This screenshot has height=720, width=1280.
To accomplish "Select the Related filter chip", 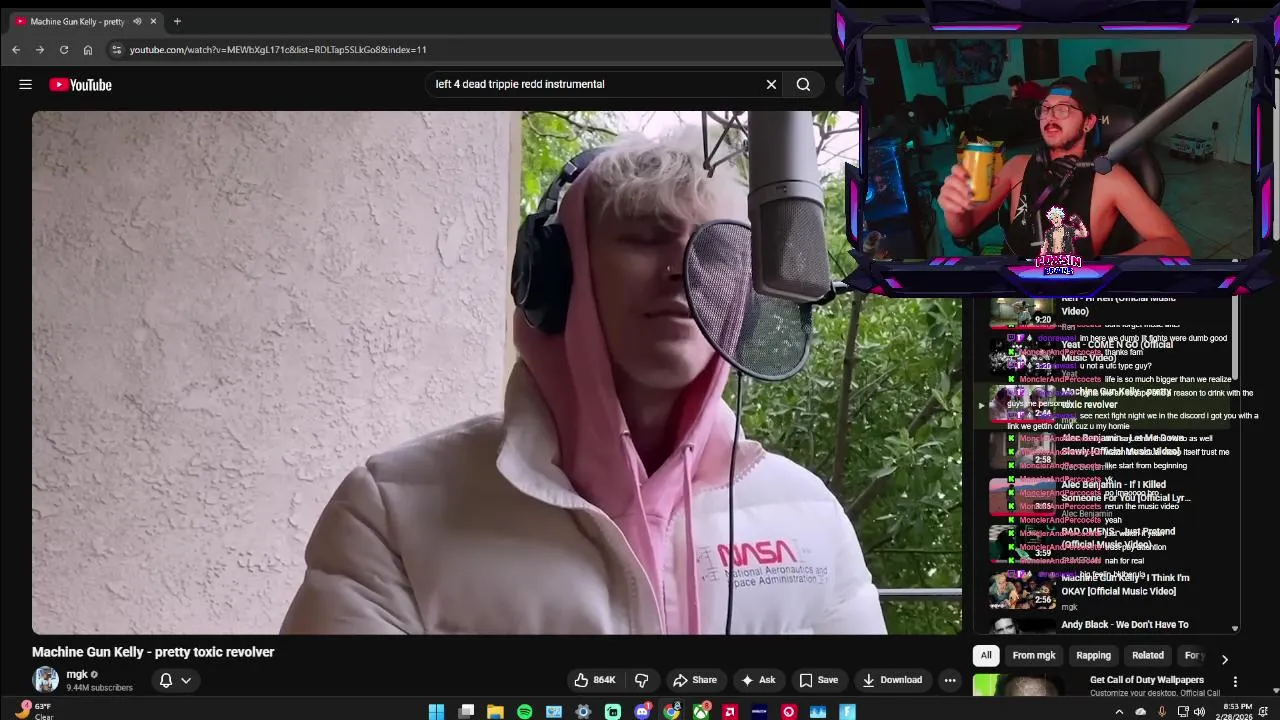I will pyautogui.click(x=1148, y=655).
